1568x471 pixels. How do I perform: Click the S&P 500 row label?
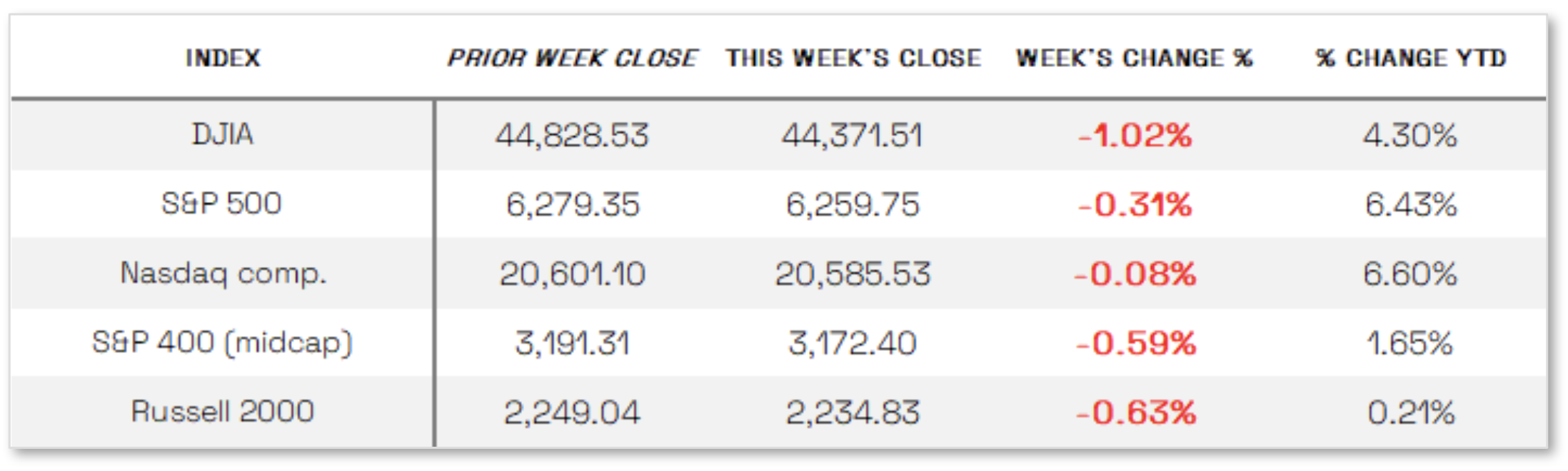click(222, 203)
